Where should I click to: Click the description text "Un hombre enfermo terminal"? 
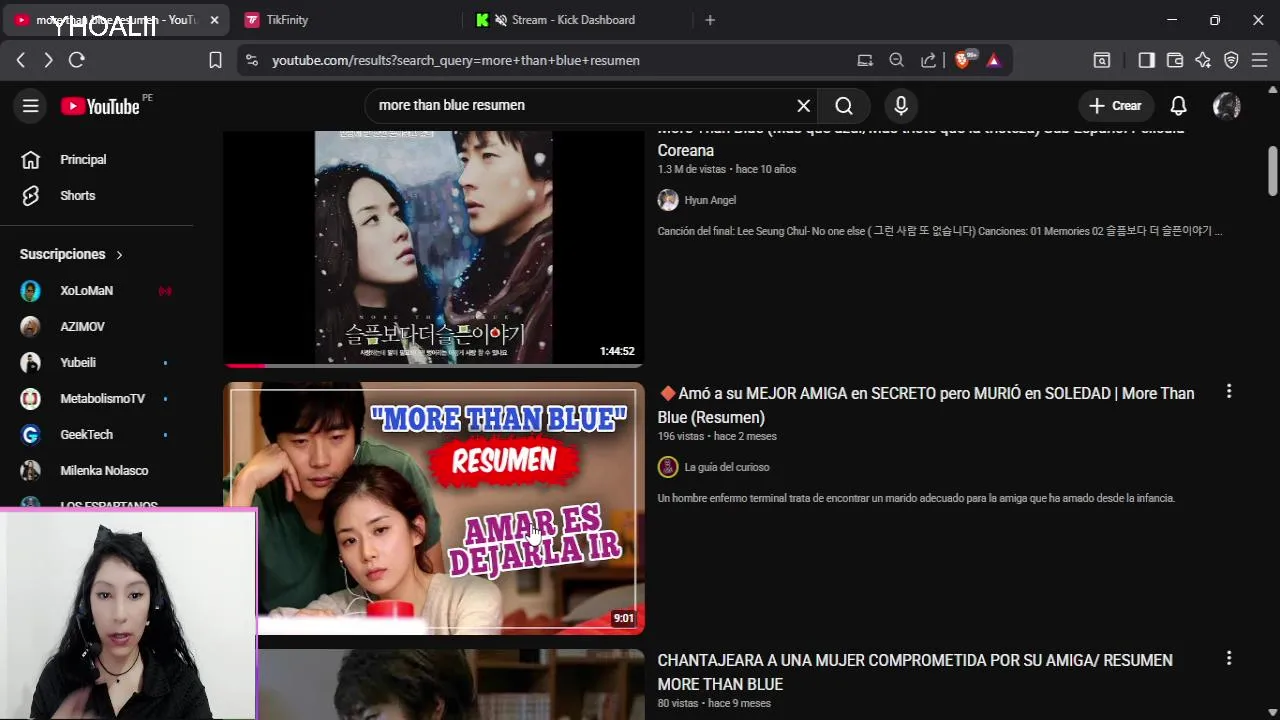click(916, 498)
